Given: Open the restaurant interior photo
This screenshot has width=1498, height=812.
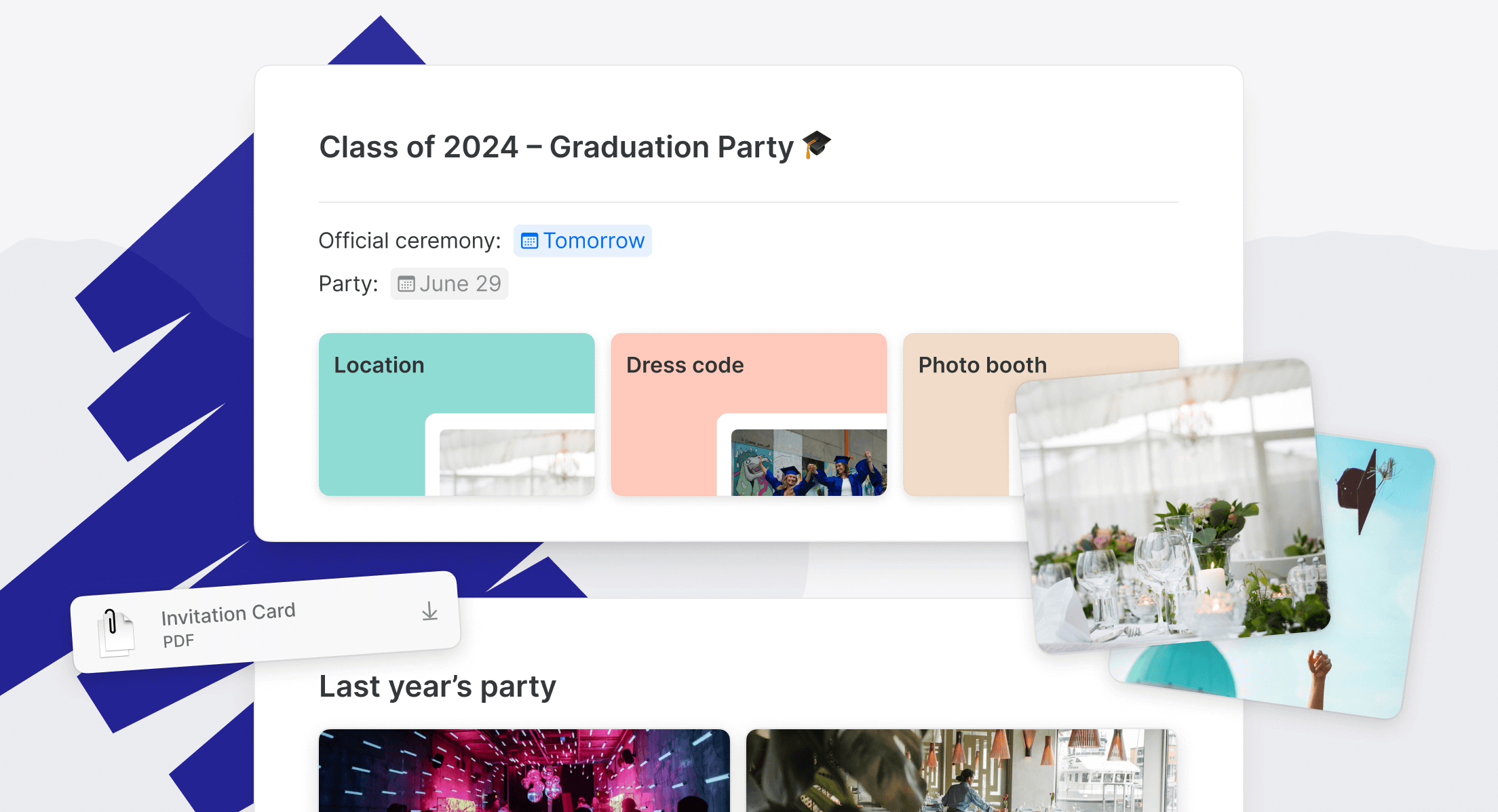Looking at the screenshot, I should point(961,771).
